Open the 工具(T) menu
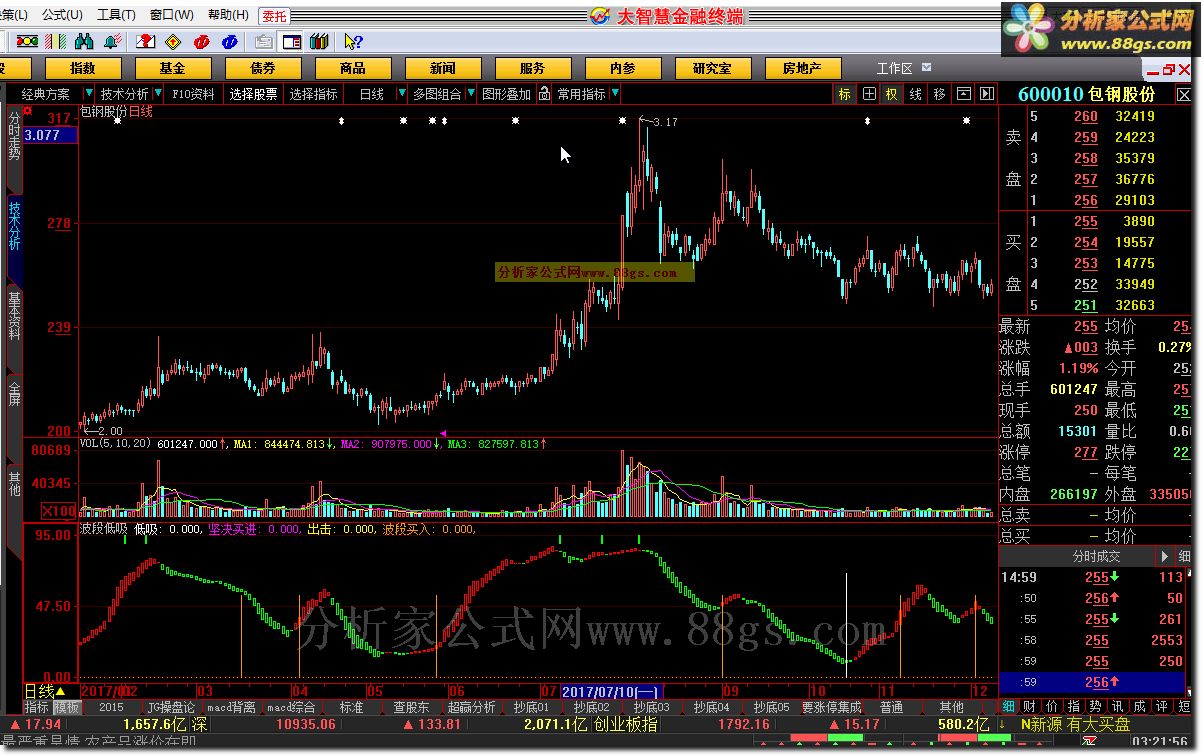The image size is (1203, 756). 116,15
